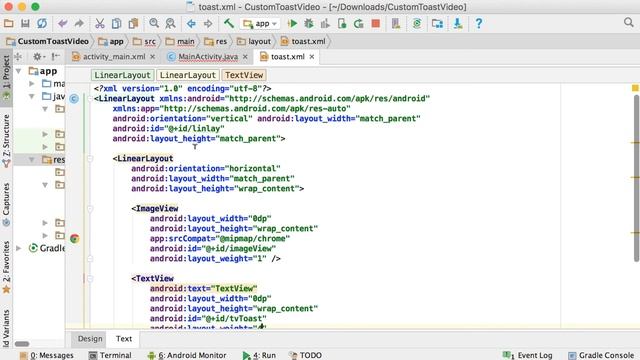Screen dimensions: 640x360
Task: Open Project panel settings gear
Action: pyautogui.click(x=37, y=57)
